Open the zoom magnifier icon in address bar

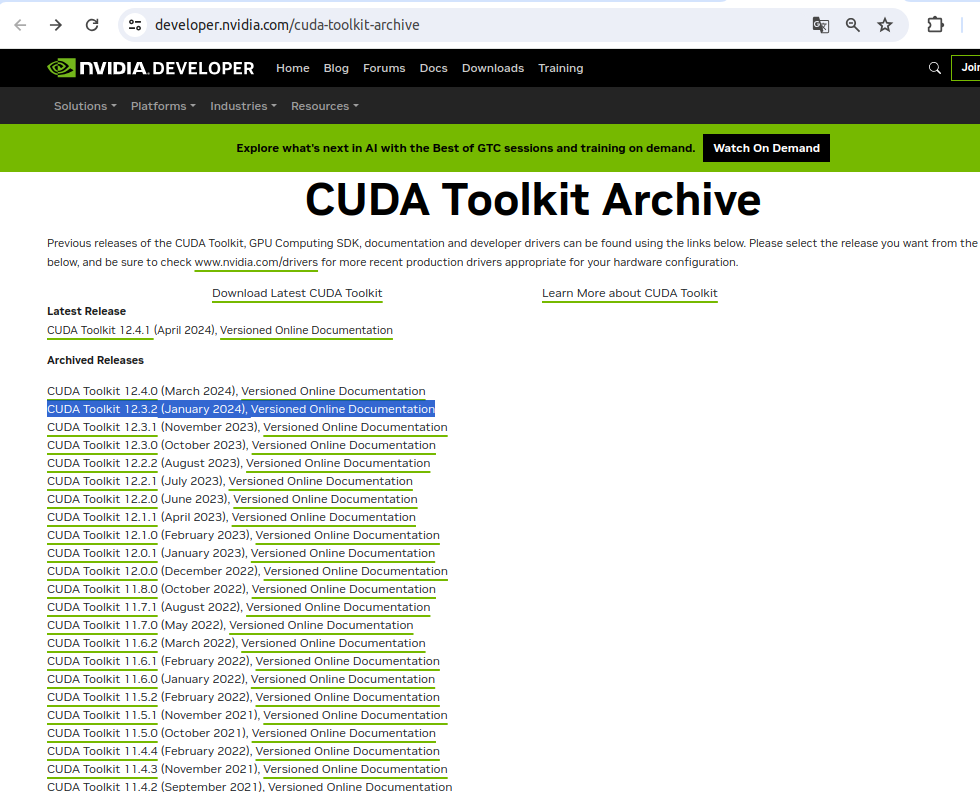pos(852,25)
